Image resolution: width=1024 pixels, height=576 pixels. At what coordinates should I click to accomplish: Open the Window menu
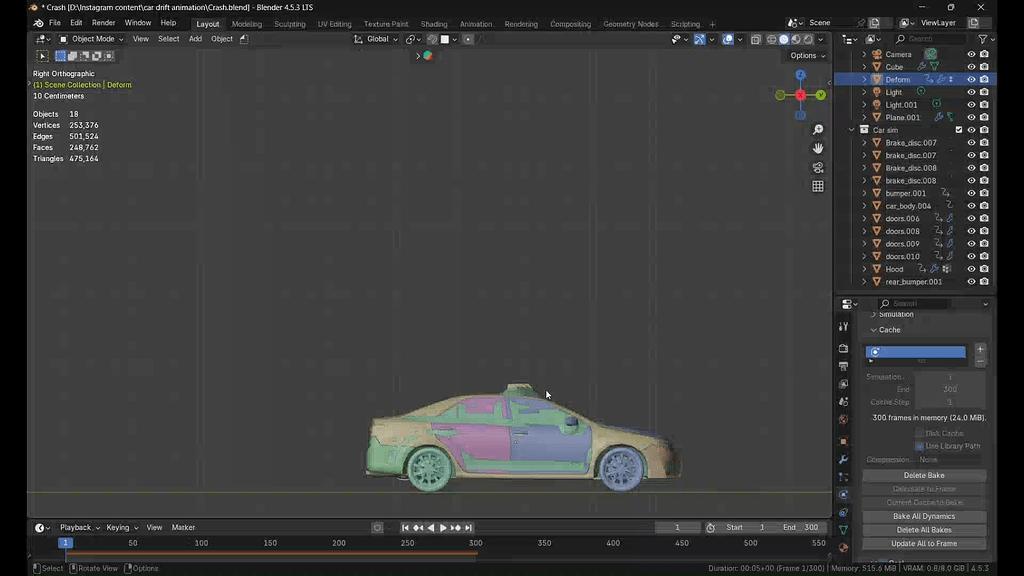(138, 23)
